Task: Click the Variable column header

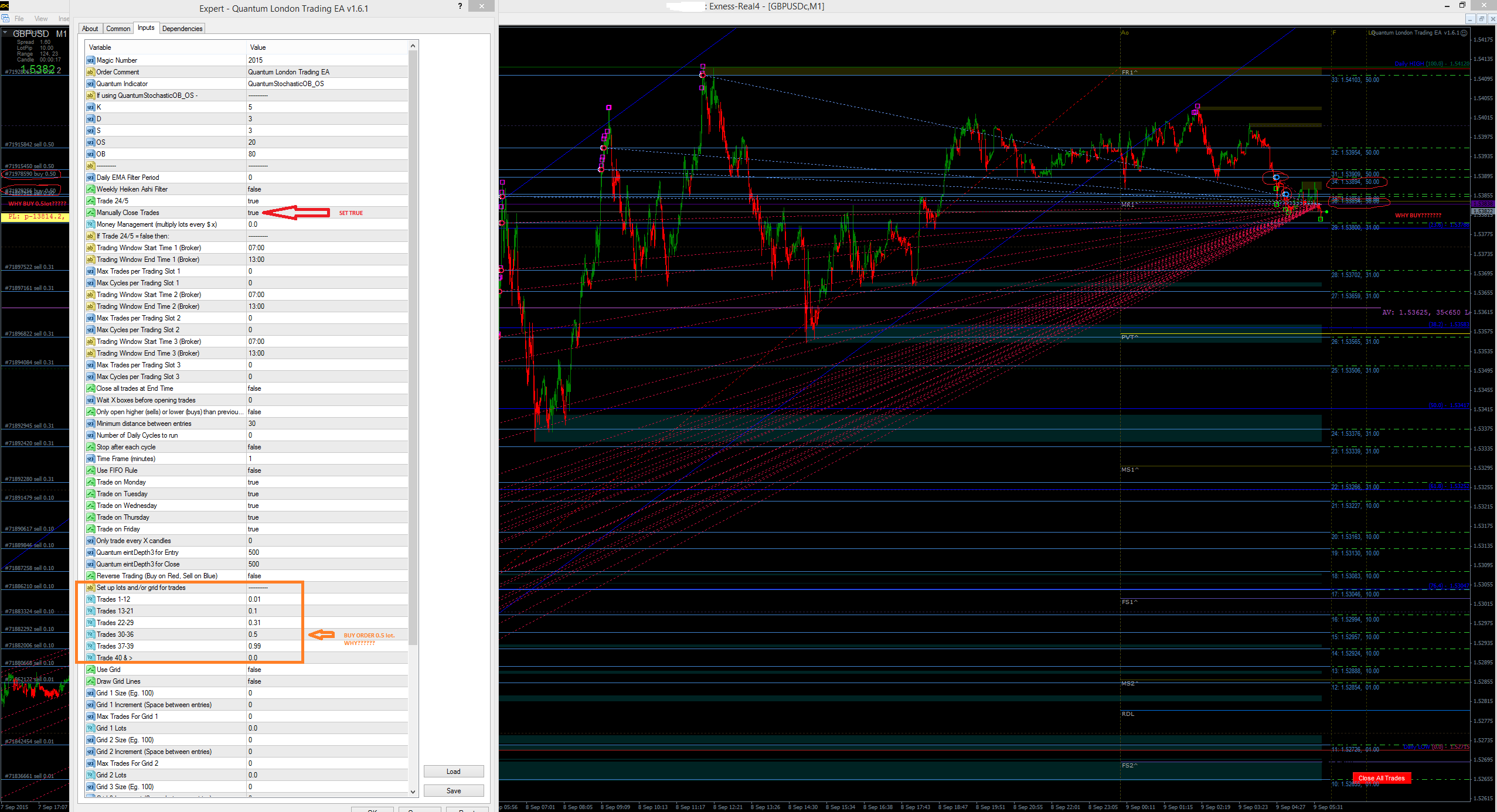Action: coord(165,47)
